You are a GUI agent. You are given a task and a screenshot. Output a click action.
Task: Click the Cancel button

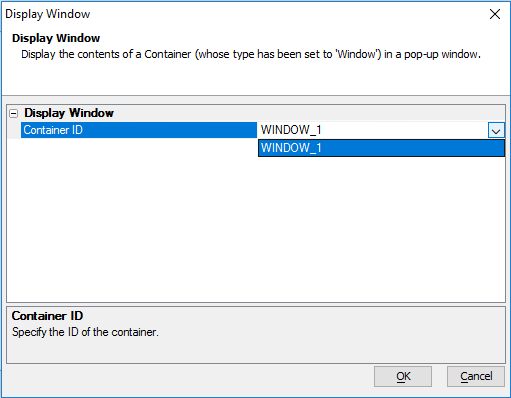click(x=476, y=376)
